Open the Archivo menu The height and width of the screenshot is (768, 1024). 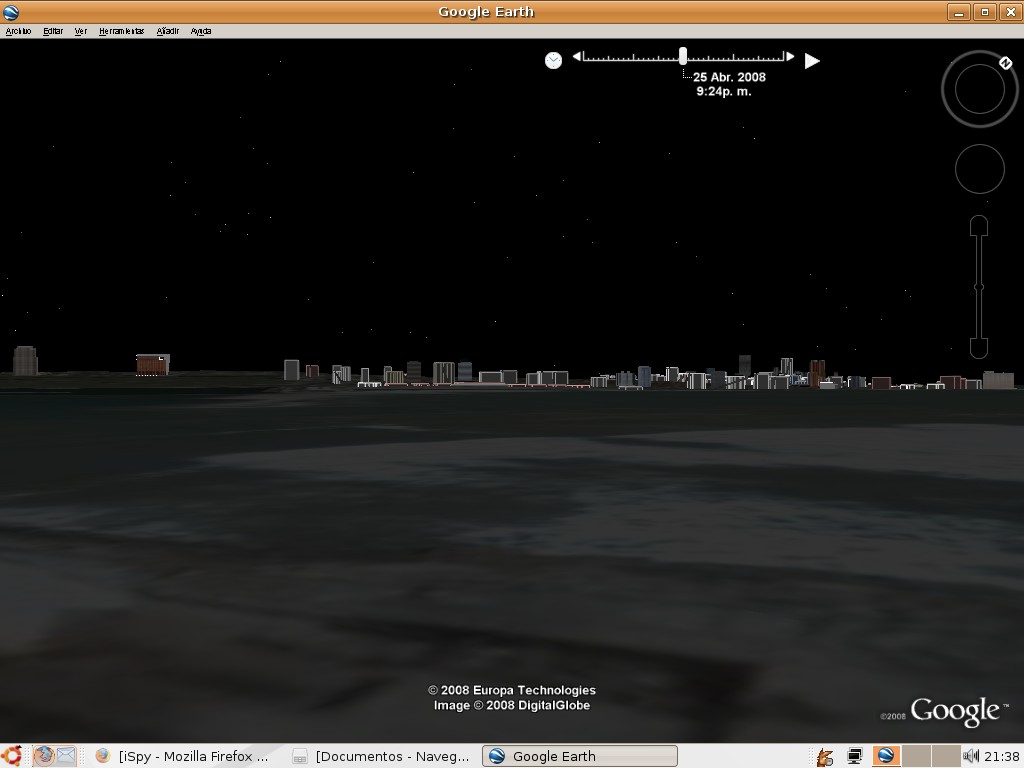18,31
